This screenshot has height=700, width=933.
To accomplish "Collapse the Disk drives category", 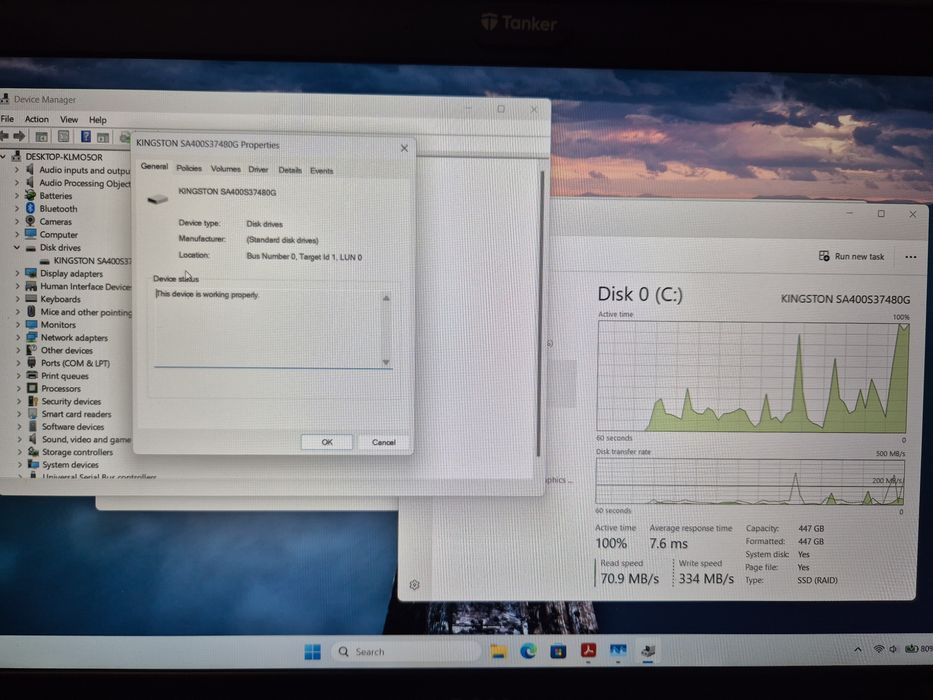I will [17, 248].
